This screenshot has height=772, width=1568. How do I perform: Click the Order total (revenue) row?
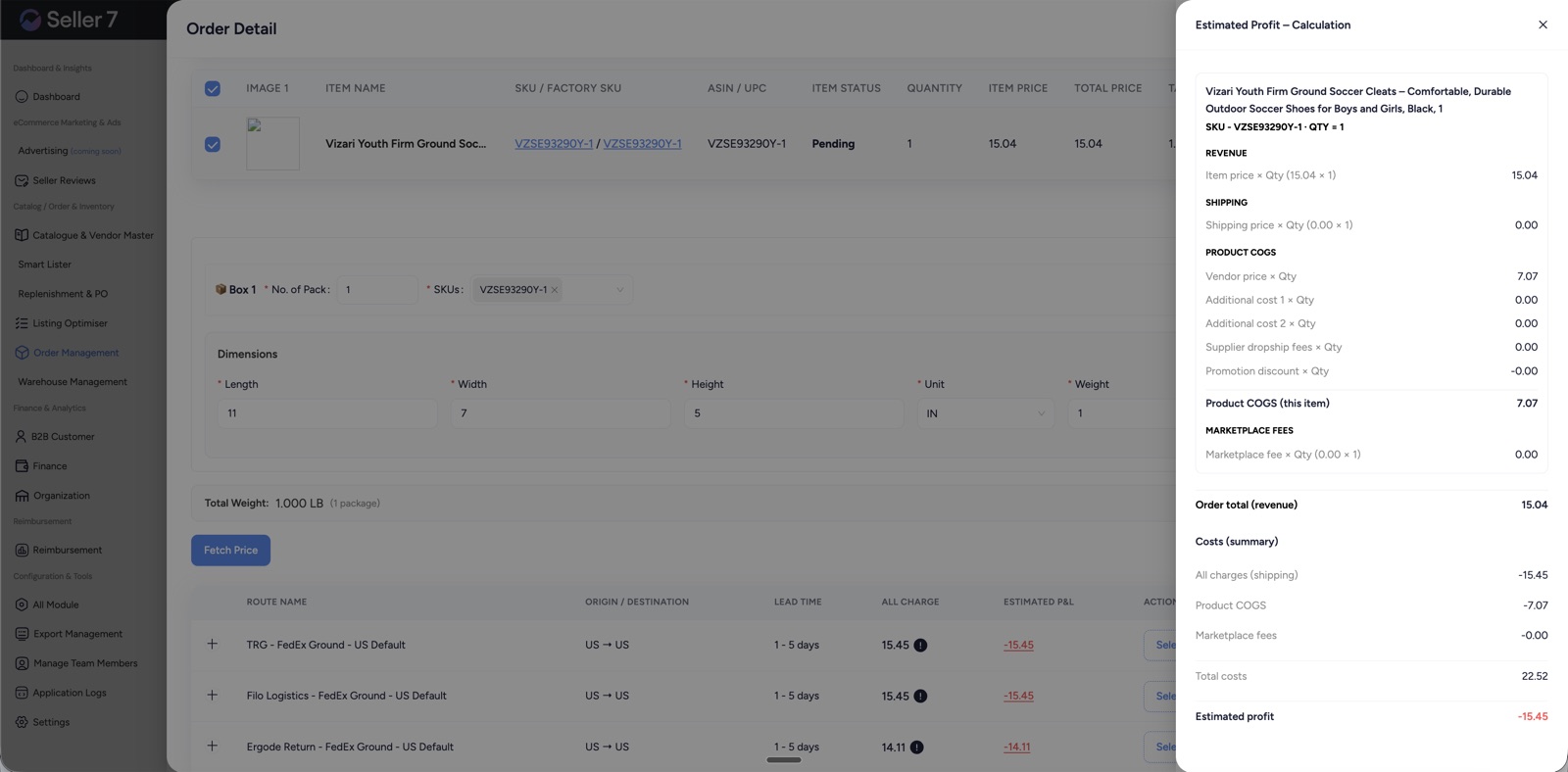click(1371, 506)
